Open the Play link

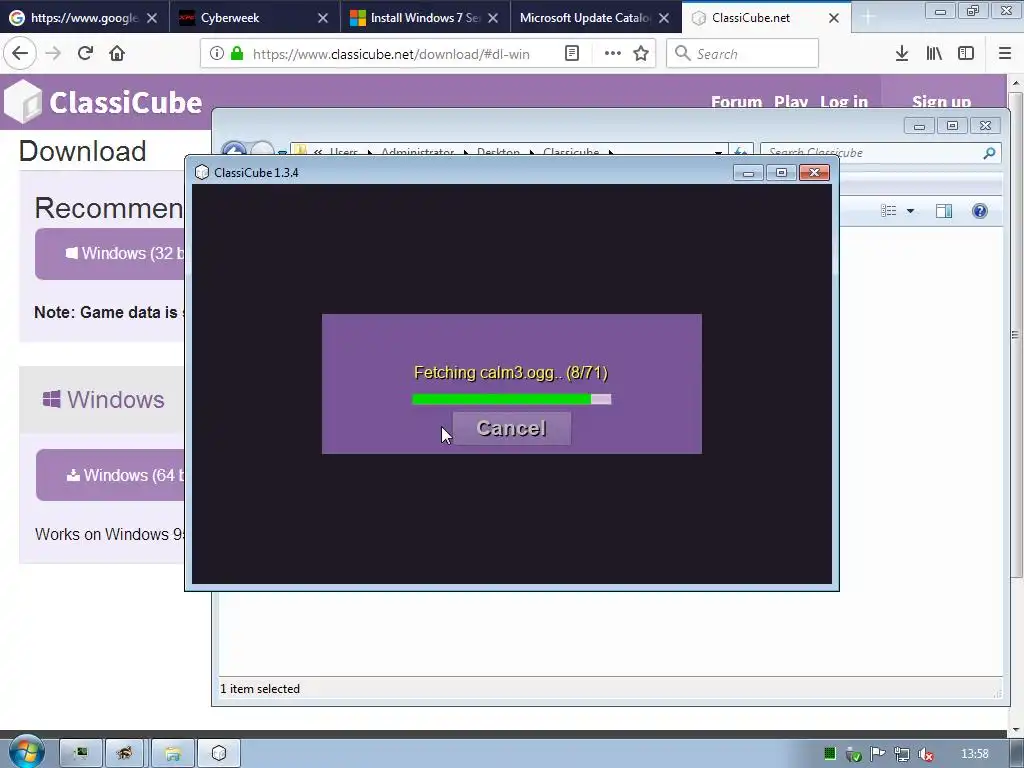click(x=791, y=102)
